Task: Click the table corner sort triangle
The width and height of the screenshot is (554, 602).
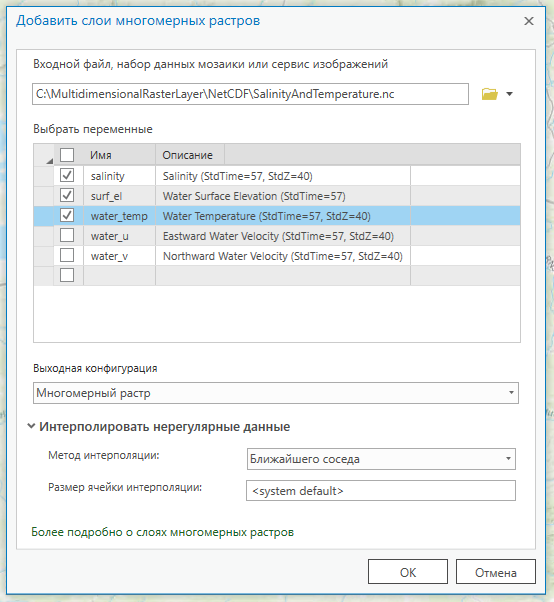Action: pyautogui.click(x=49, y=161)
